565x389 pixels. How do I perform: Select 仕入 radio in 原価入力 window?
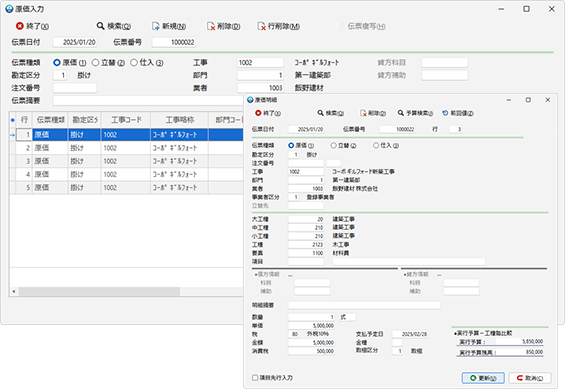pos(134,63)
